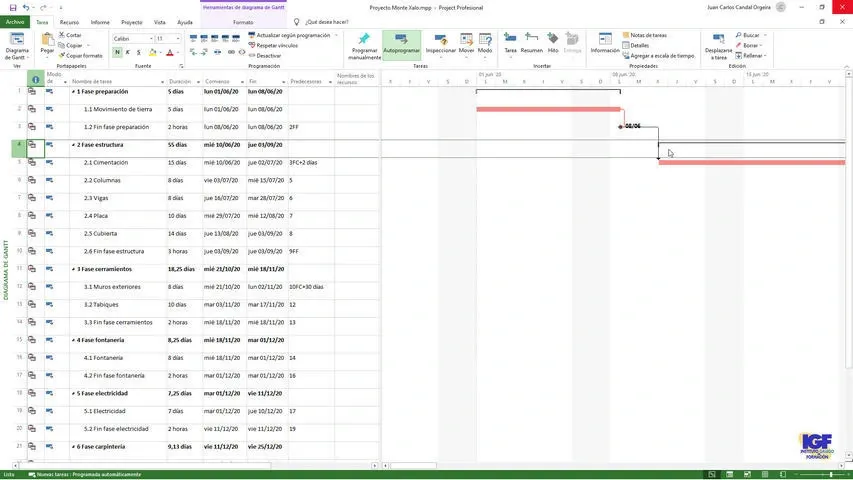The height and width of the screenshot is (480, 853).
Task: Collapse the 4 Fase fontanería summary
Action: 73,340
